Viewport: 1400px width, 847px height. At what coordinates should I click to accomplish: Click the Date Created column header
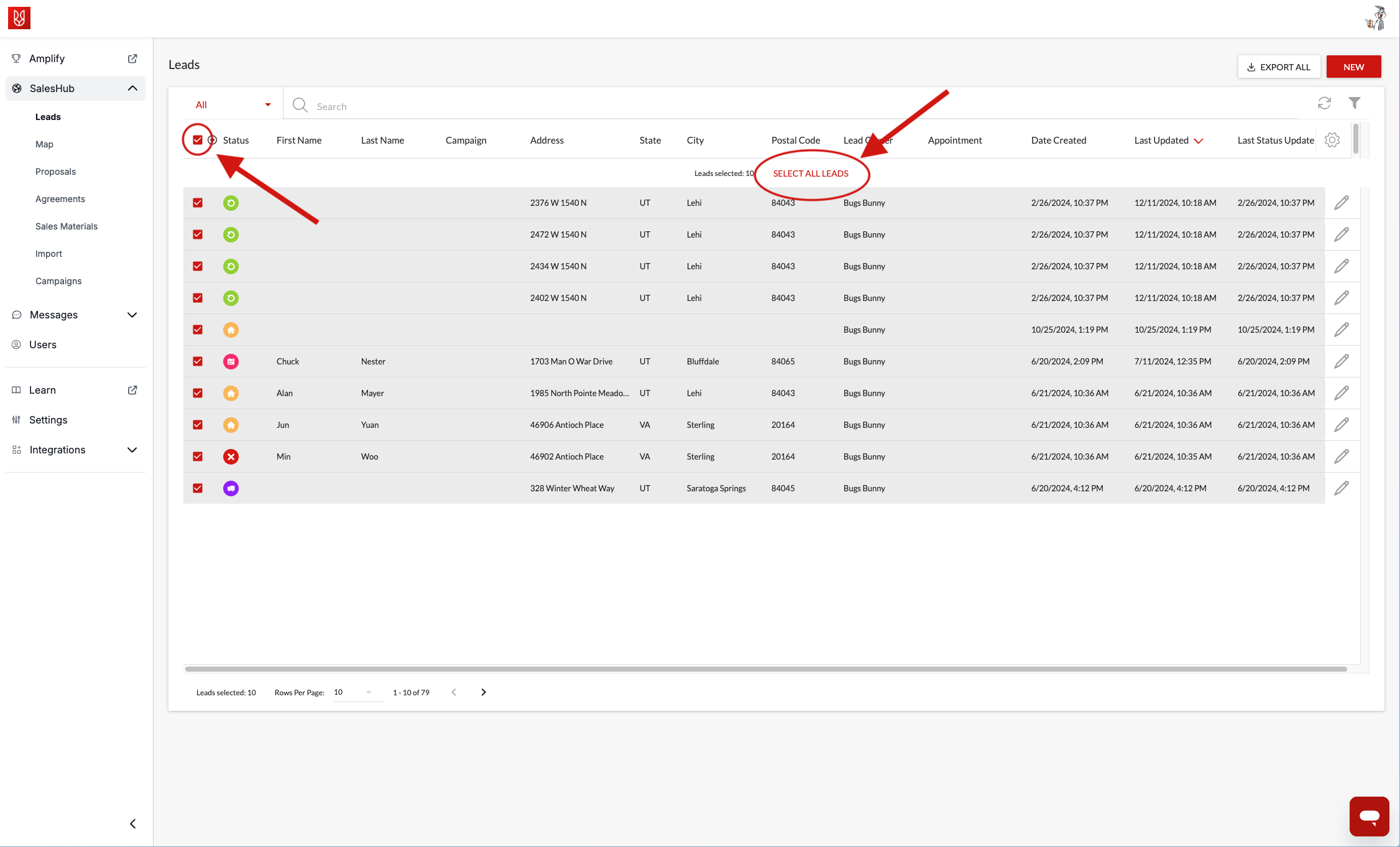point(1059,141)
